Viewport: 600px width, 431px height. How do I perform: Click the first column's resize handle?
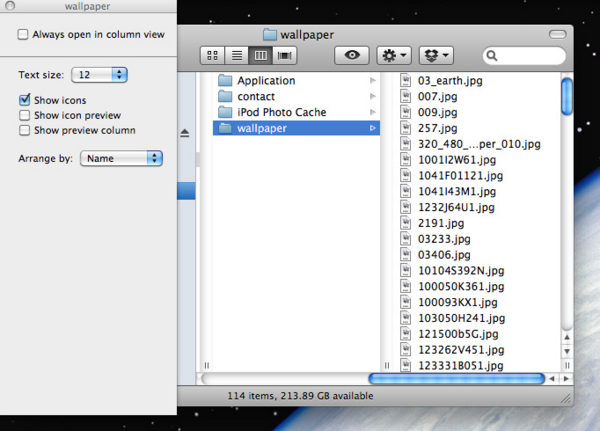pos(207,366)
